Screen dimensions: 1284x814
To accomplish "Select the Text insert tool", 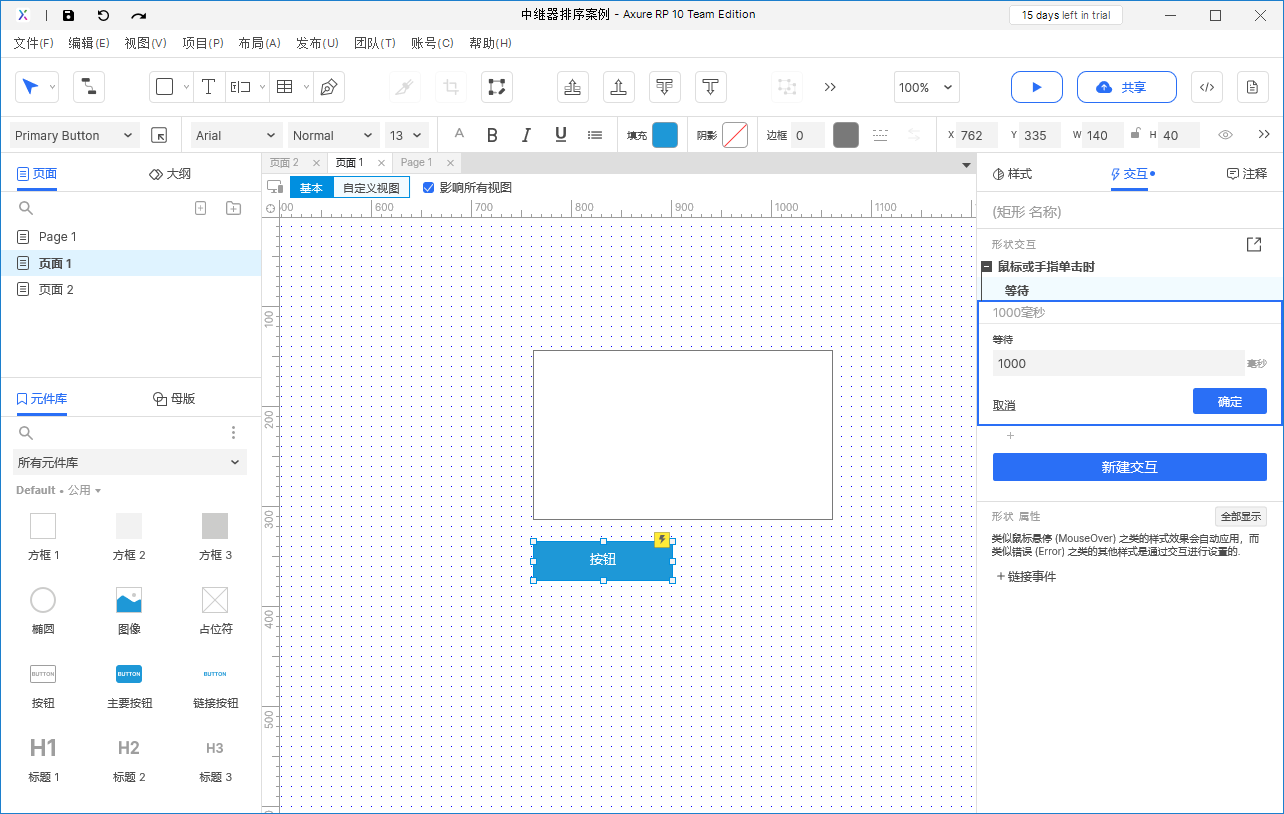I will (208, 87).
